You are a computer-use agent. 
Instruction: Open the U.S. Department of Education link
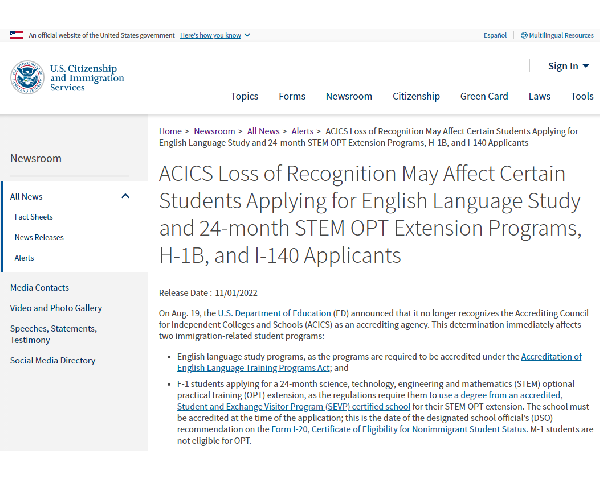pos(274,313)
